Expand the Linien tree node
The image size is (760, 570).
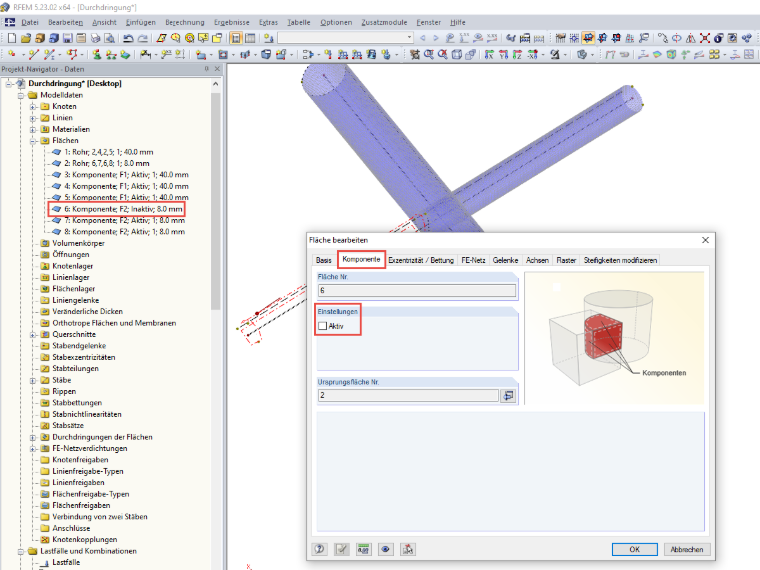[32, 118]
